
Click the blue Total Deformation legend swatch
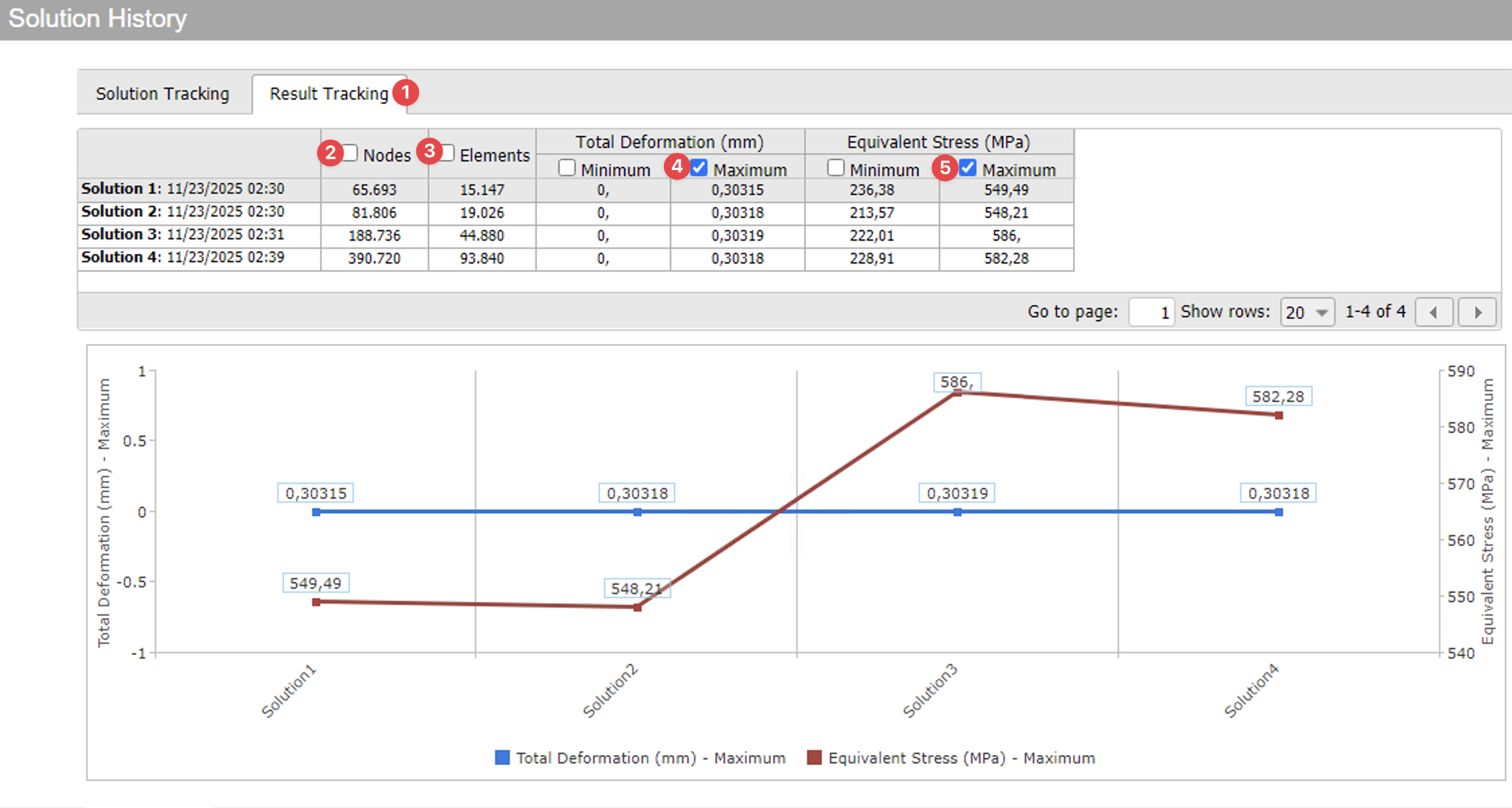(501, 758)
